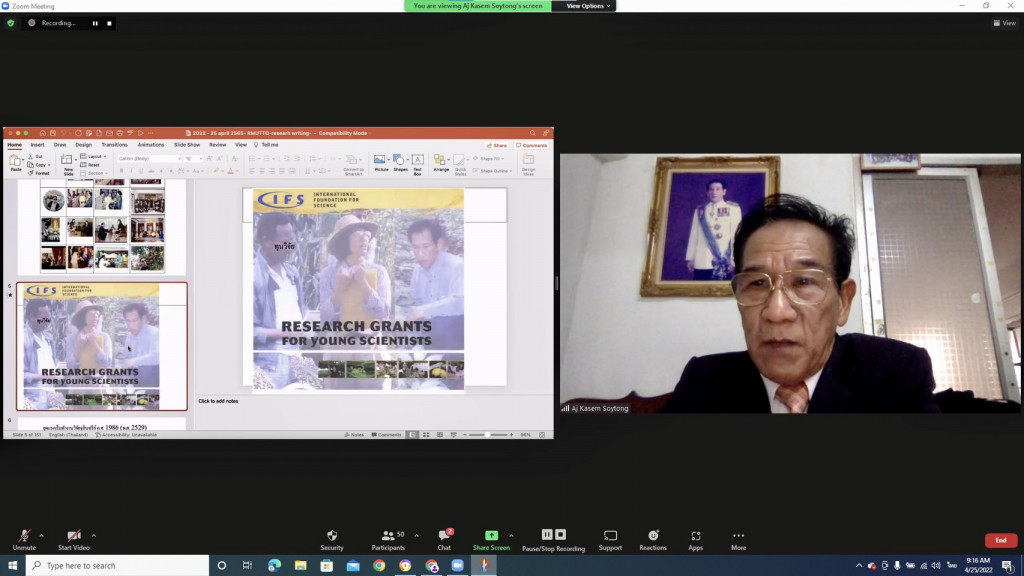Expand audio settings arrow beside Unmute
The width and height of the screenshot is (1024, 576).
pos(41,535)
